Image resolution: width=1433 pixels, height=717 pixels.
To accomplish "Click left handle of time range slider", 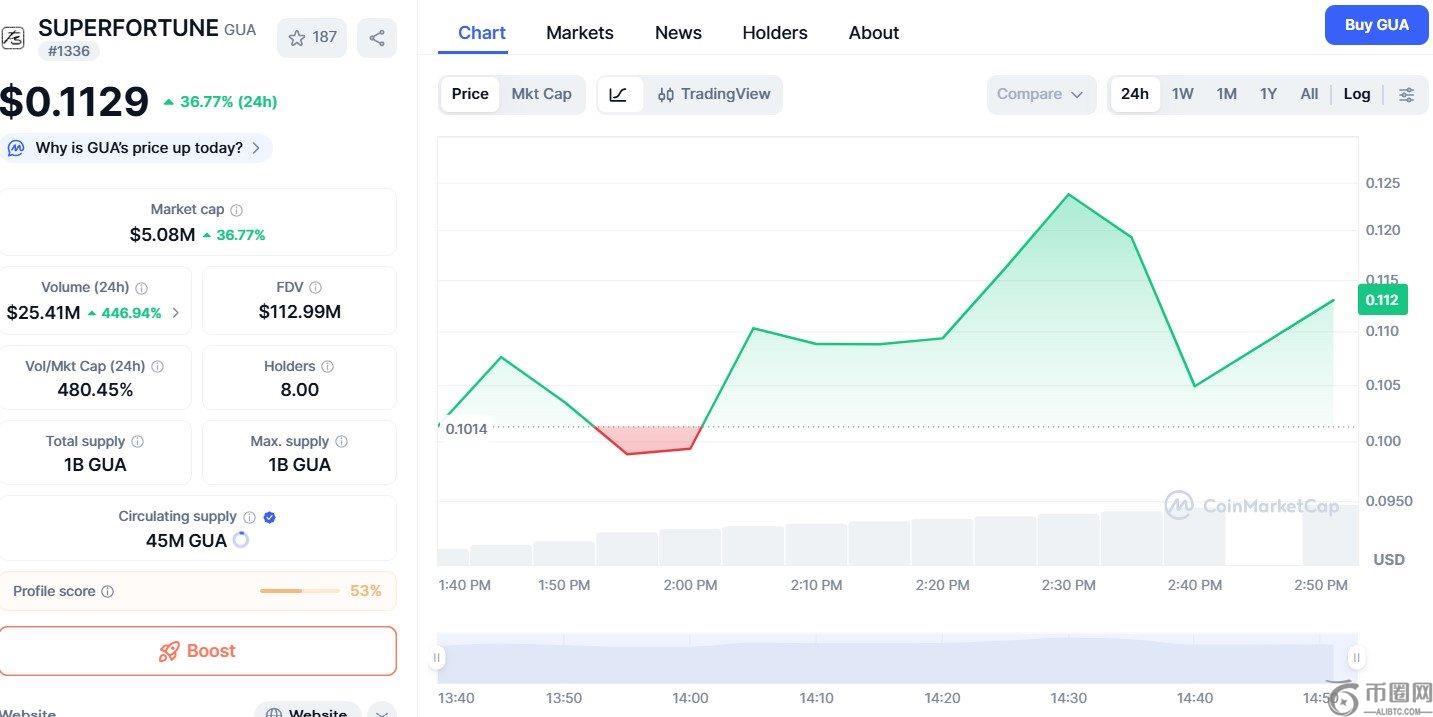I will point(437,658).
